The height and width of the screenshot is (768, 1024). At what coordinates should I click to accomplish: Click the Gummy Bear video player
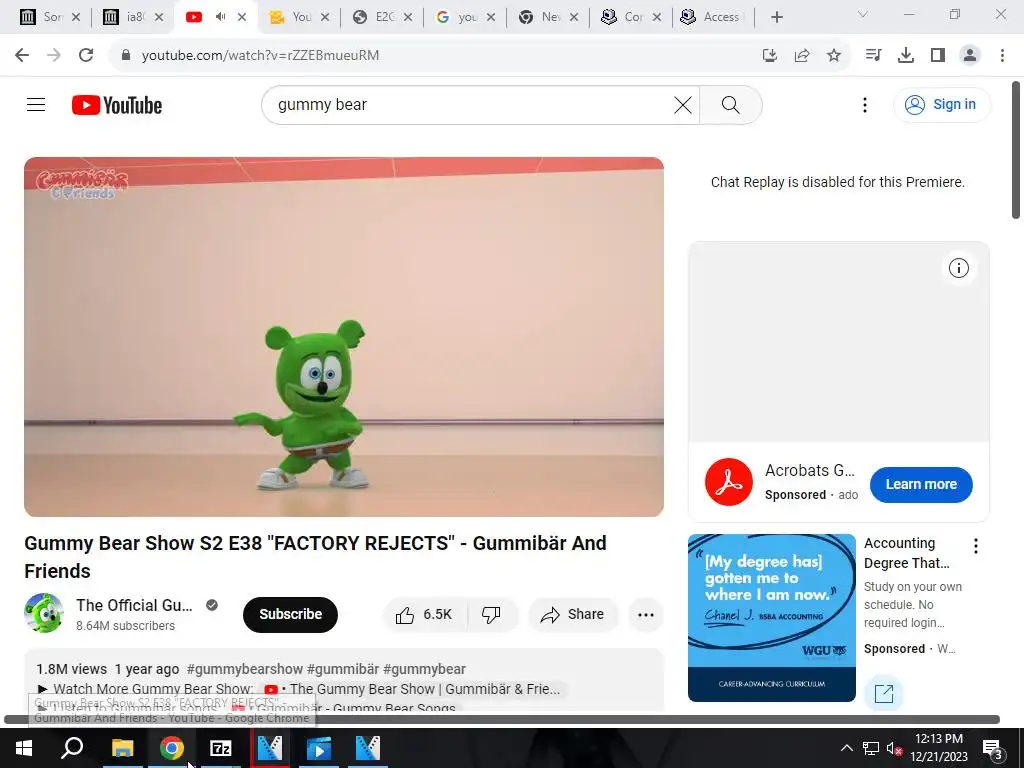(x=344, y=337)
